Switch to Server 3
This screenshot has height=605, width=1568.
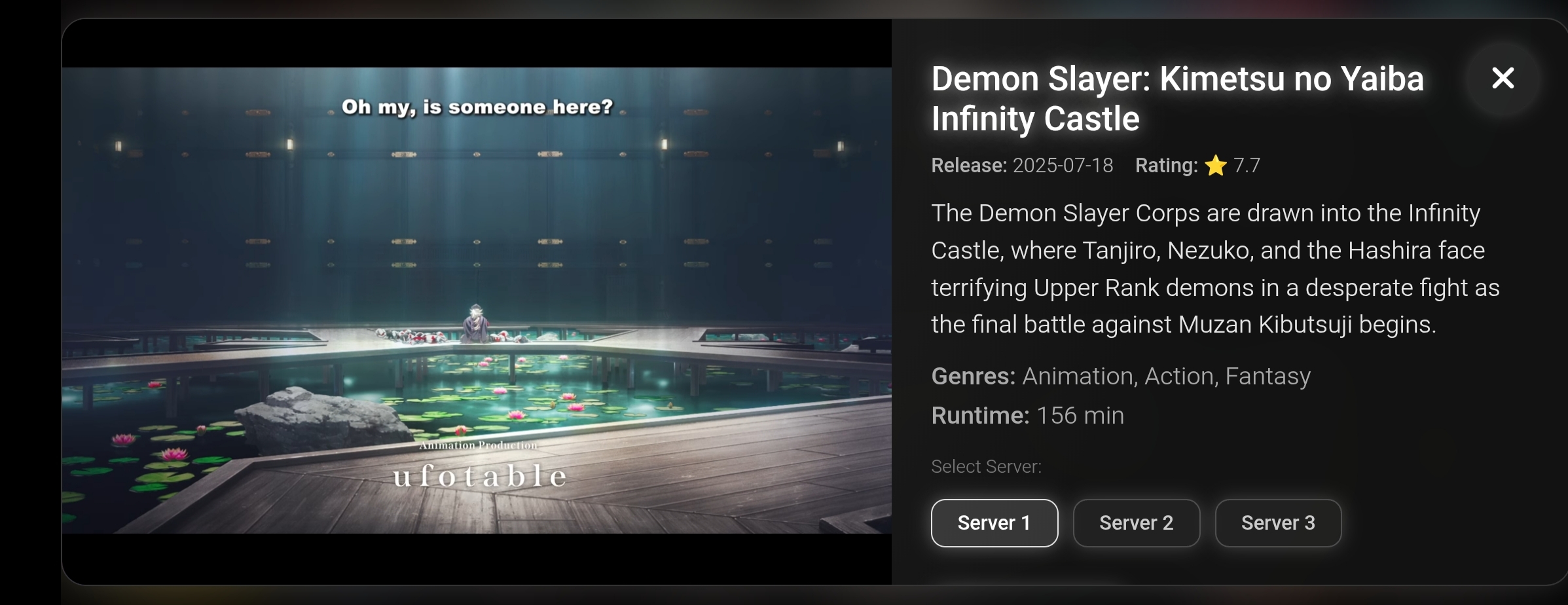[x=1278, y=523]
